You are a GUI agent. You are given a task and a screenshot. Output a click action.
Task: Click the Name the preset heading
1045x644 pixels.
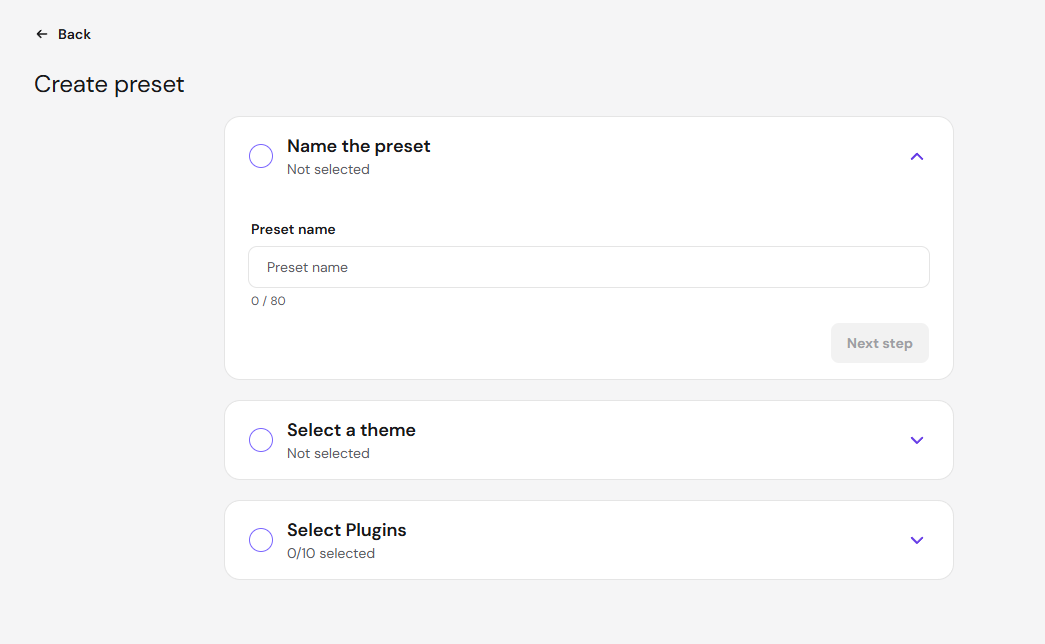point(359,146)
